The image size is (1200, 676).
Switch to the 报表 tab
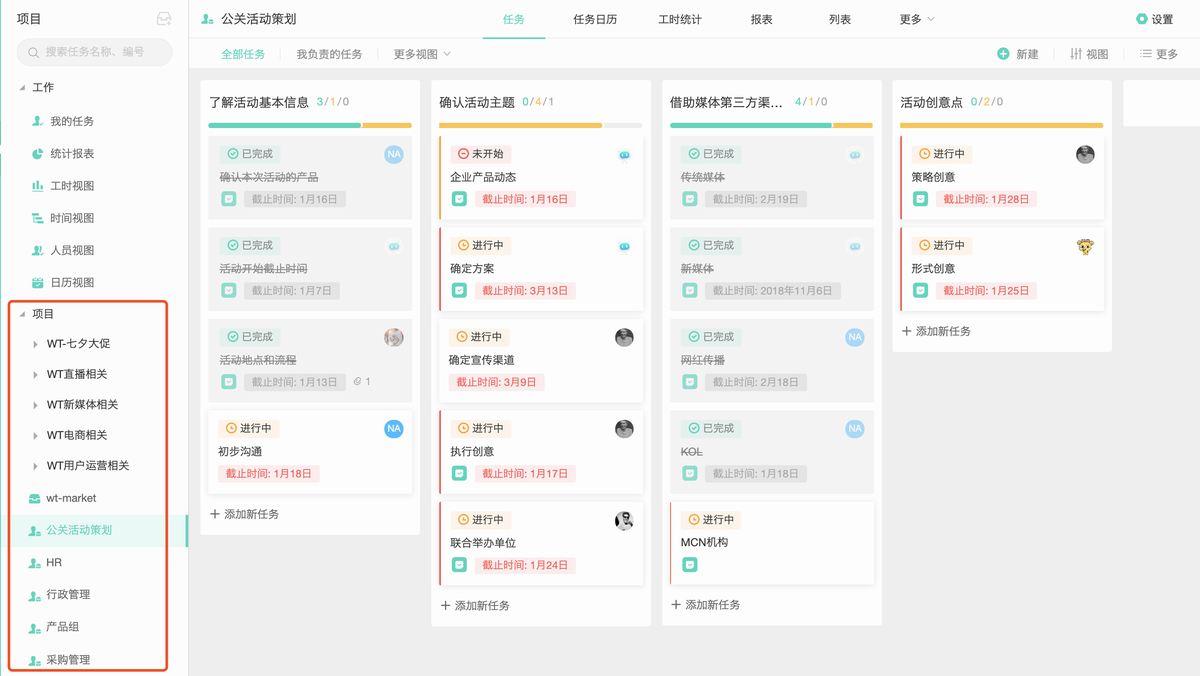[762, 19]
